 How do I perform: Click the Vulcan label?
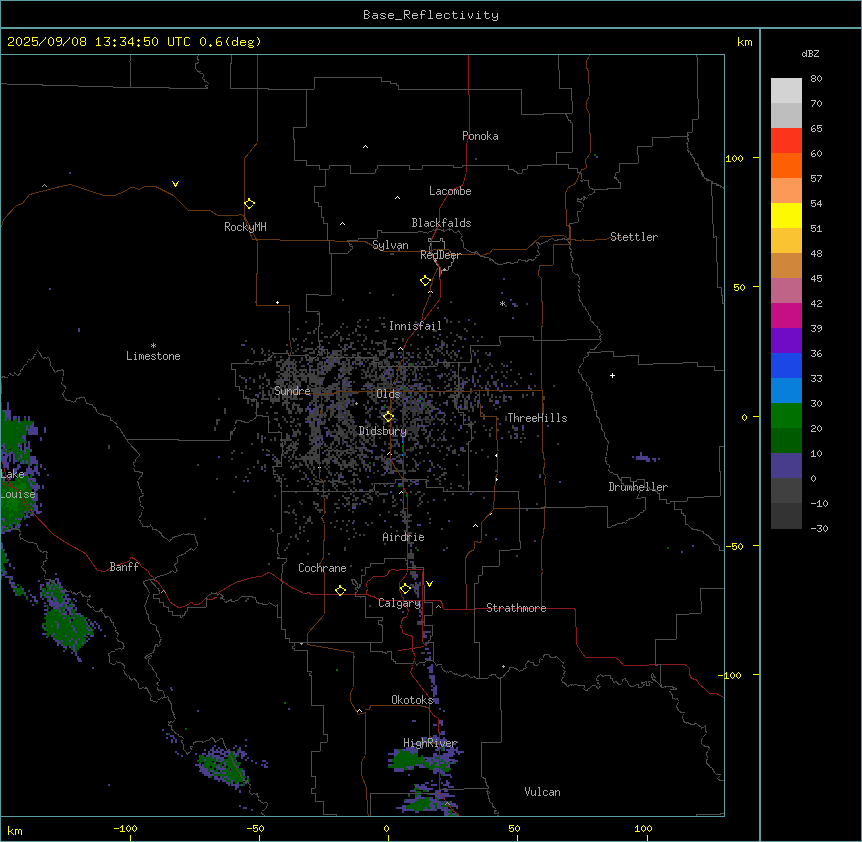542,792
